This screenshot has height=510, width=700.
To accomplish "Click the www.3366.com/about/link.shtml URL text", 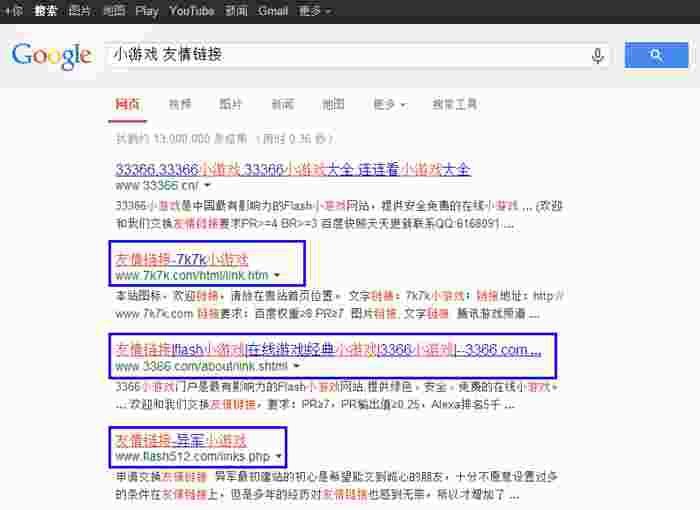I will click(x=201, y=366).
